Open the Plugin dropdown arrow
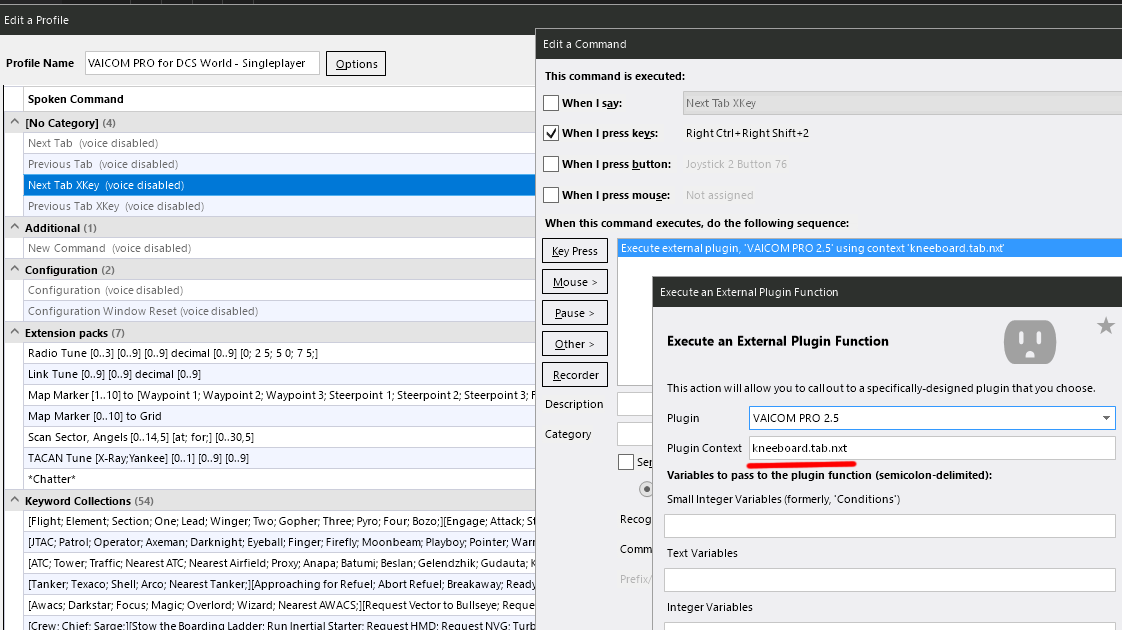 pos(1106,418)
